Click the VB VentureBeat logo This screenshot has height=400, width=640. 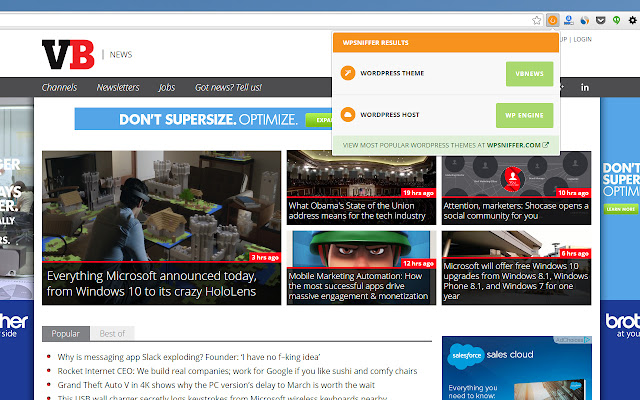(x=67, y=54)
